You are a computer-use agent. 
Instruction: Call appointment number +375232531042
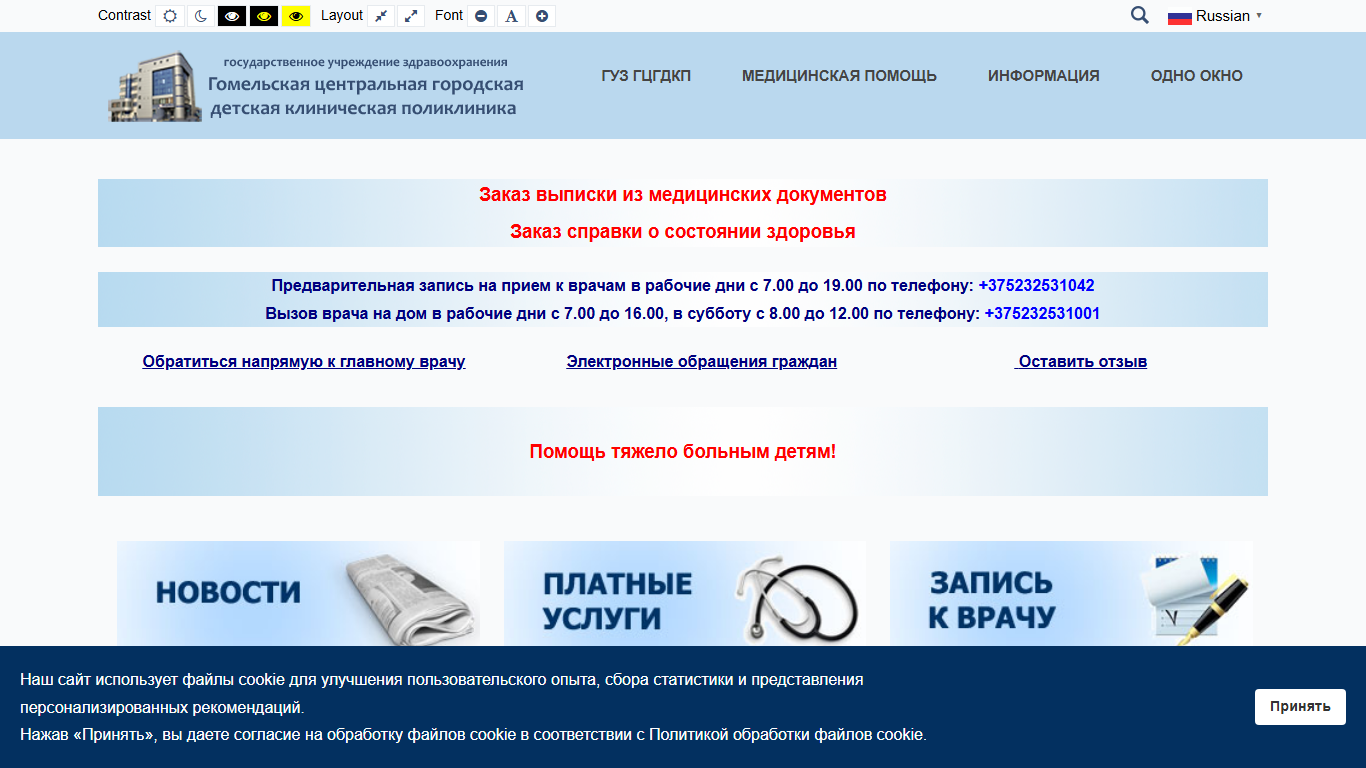tap(1036, 285)
